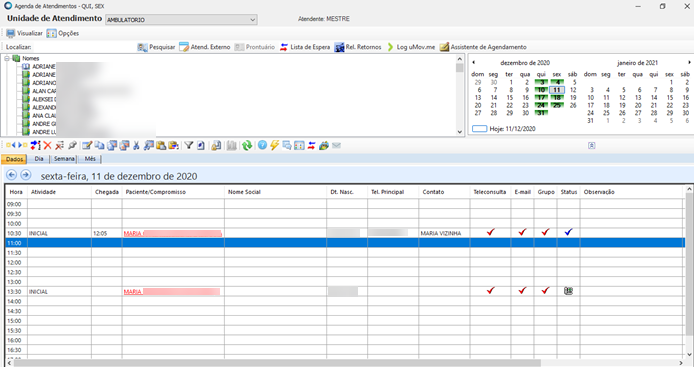Select the ANA CLA tree entry in Nomes
The image size is (694, 367).
point(44,116)
